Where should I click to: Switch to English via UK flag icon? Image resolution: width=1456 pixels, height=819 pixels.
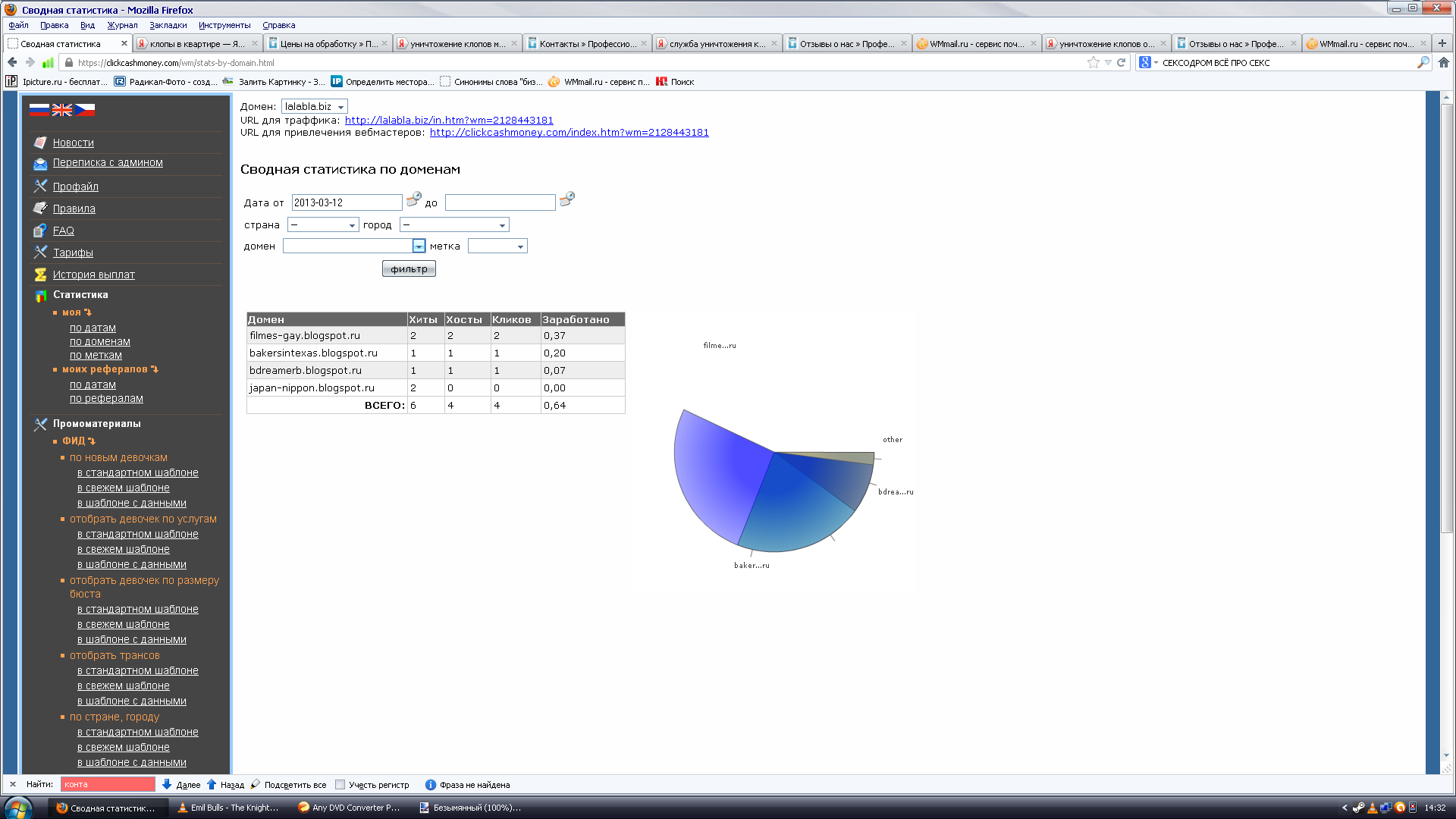(x=62, y=110)
